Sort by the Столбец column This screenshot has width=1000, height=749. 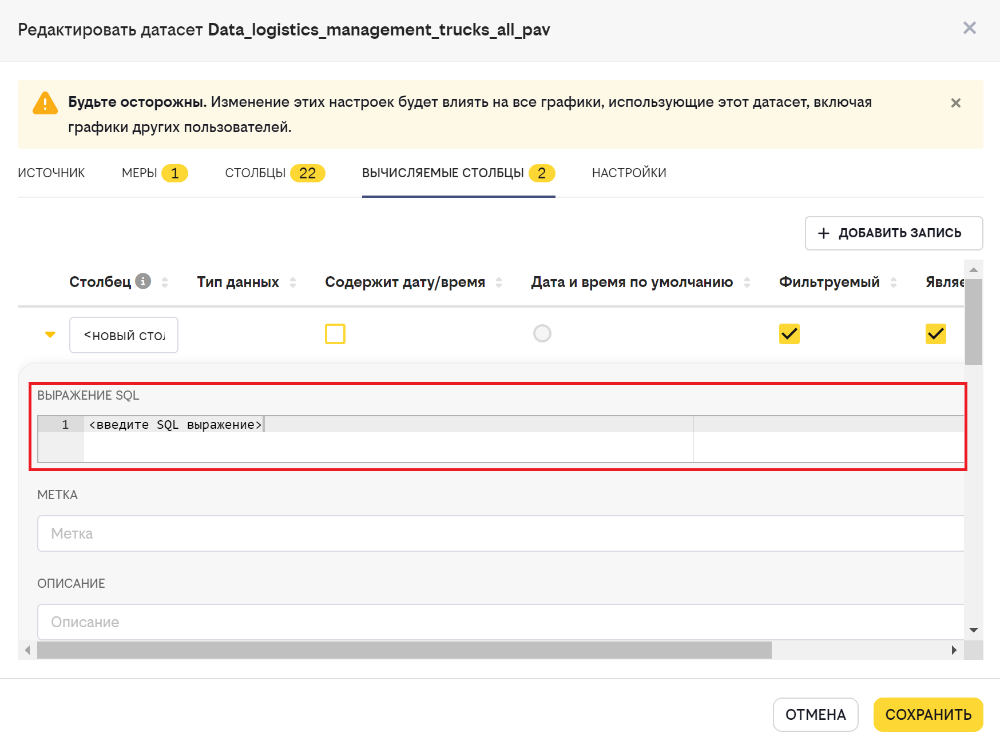[x=165, y=282]
